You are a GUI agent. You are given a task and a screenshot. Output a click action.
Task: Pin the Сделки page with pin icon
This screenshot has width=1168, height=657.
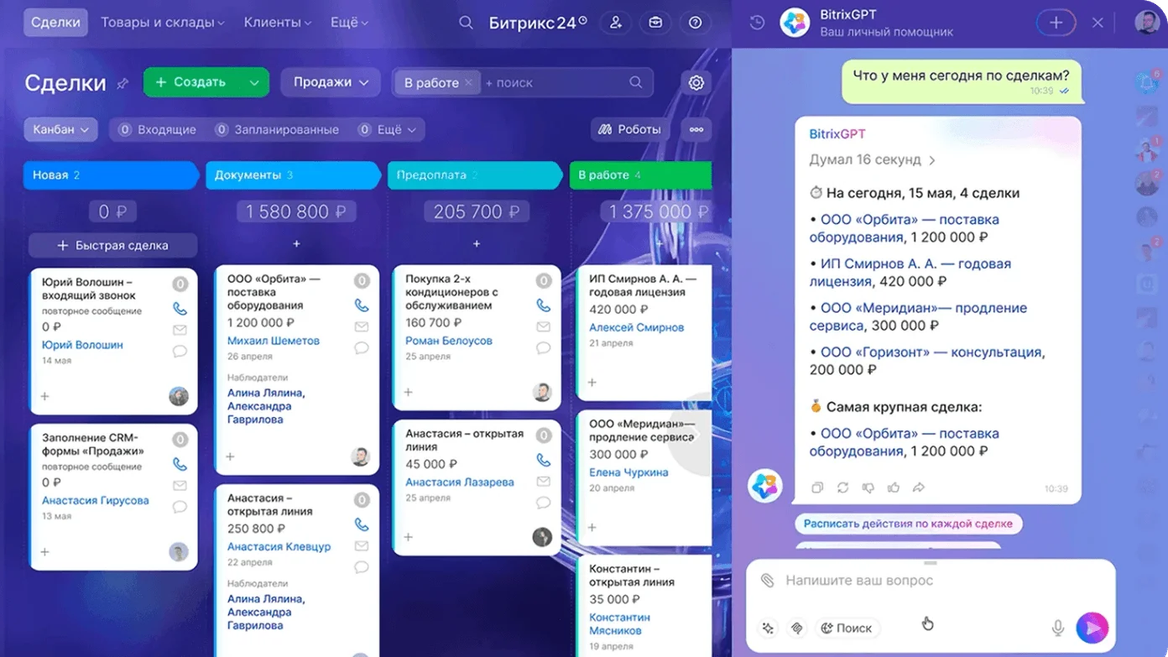click(122, 83)
